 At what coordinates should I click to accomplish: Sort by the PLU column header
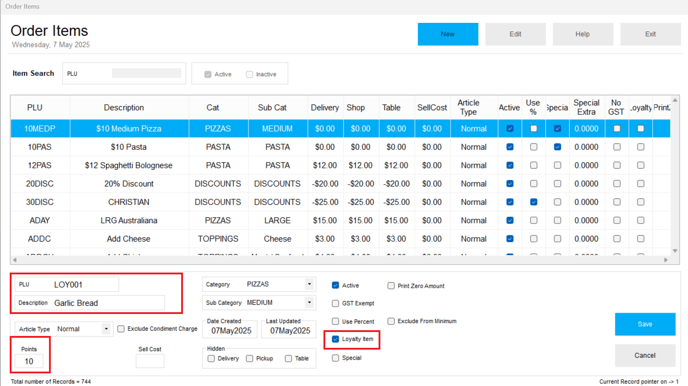tap(35, 107)
